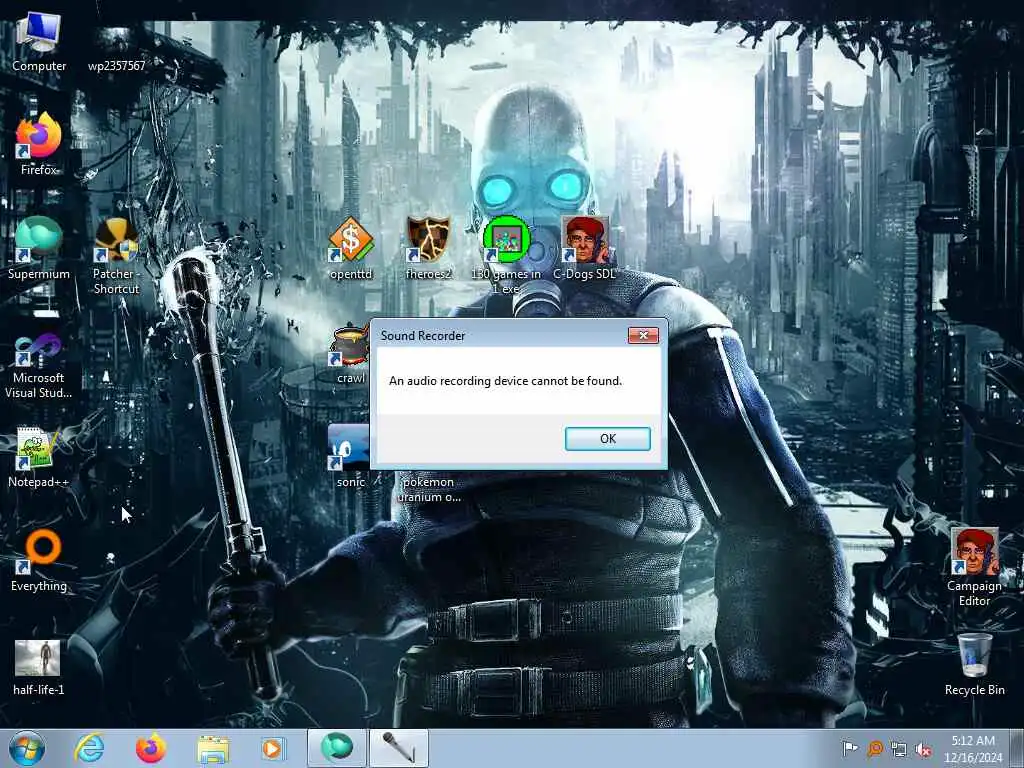Select the Patcher - Shortcut icon
This screenshot has height=768, width=1024.
point(116,256)
